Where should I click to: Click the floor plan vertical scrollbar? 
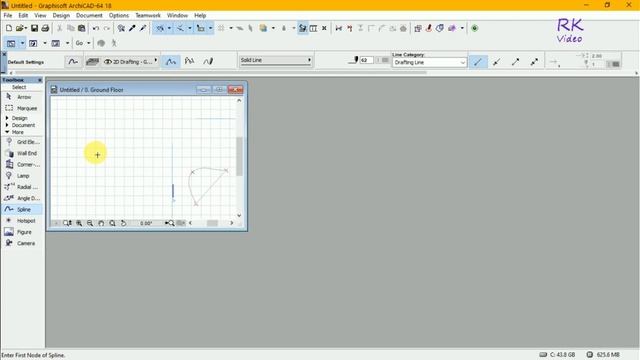click(x=239, y=157)
